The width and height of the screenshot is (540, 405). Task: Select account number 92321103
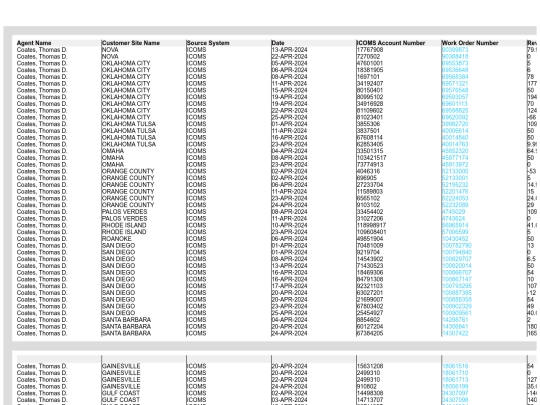coord(370,286)
